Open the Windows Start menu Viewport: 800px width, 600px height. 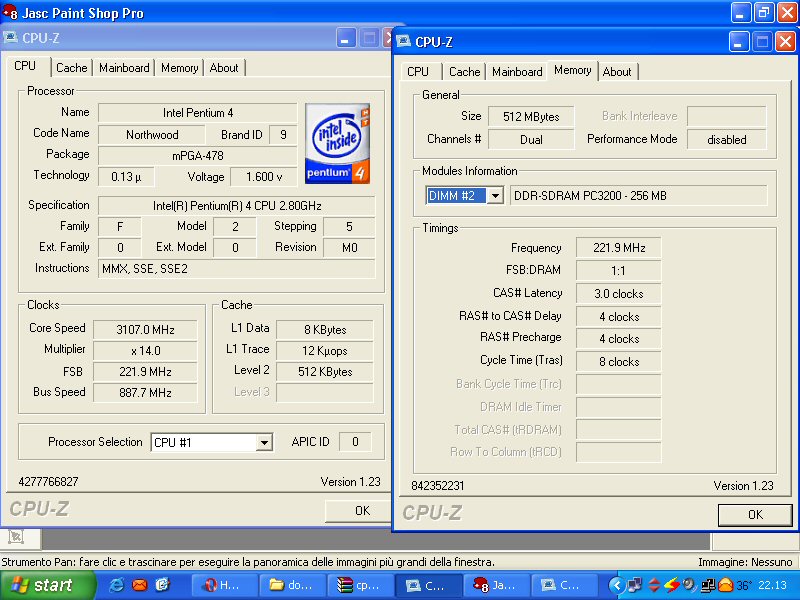point(47,585)
